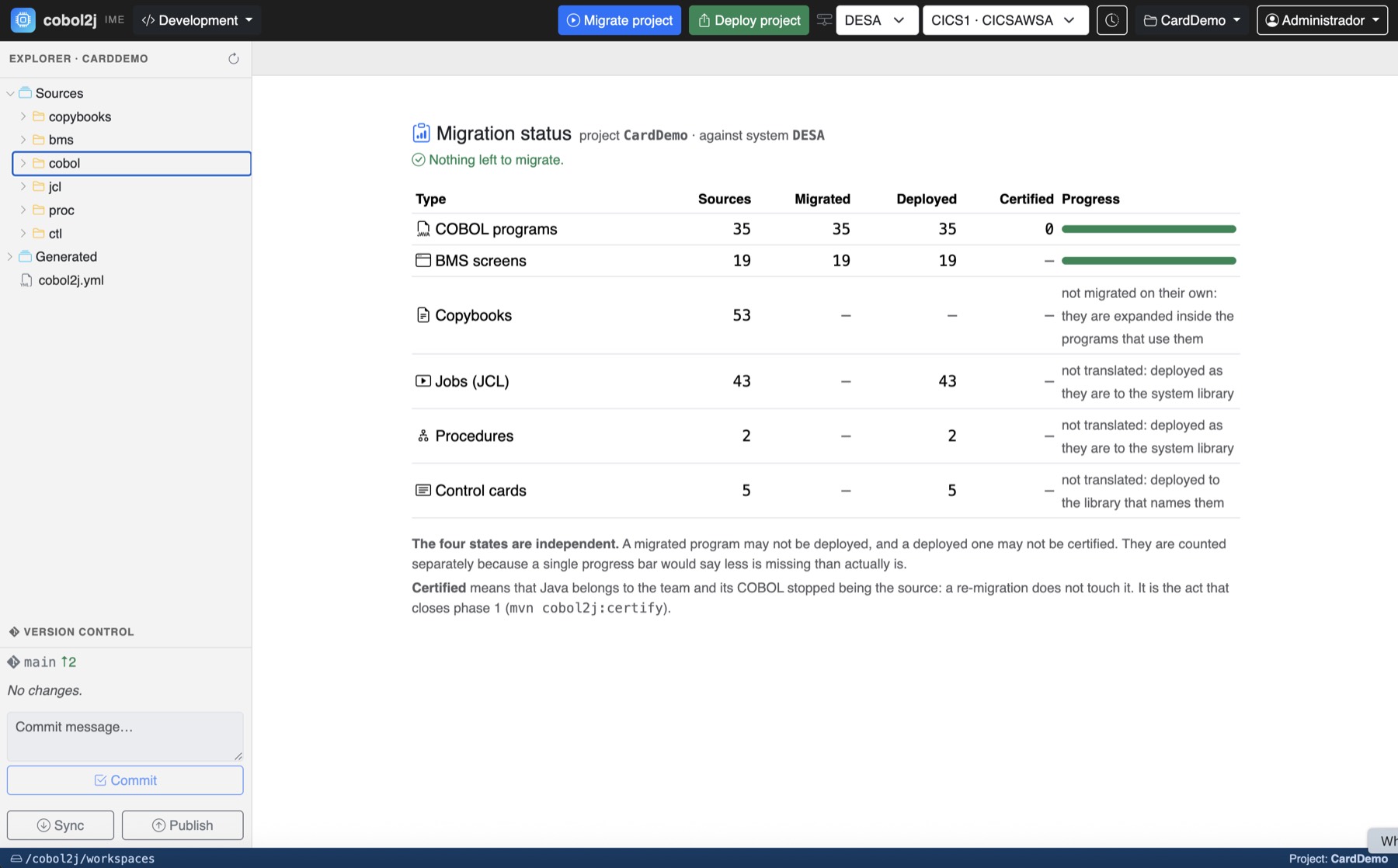The width and height of the screenshot is (1398, 868).
Task: Open the Development mode menu
Action: 197,20
